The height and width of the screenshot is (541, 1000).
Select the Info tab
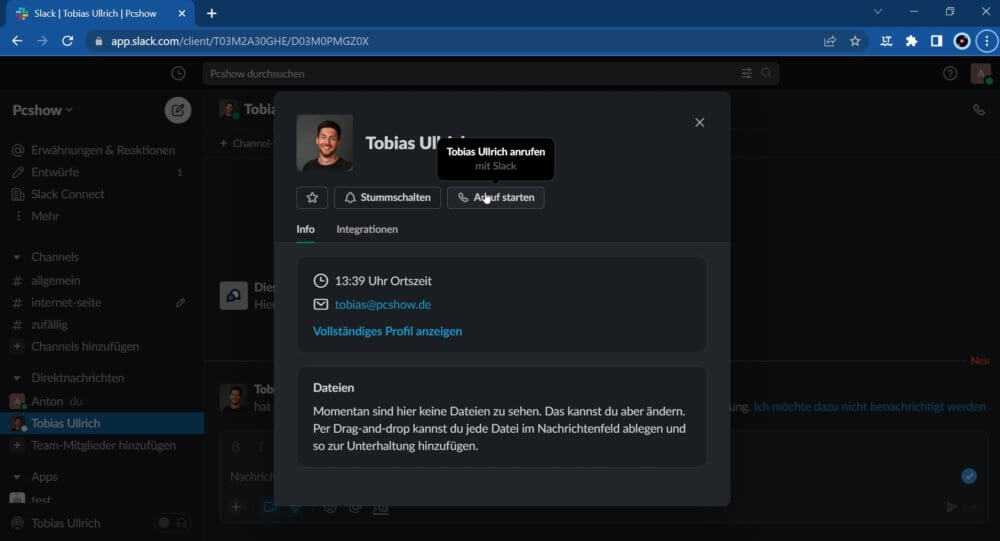pyautogui.click(x=305, y=229)
